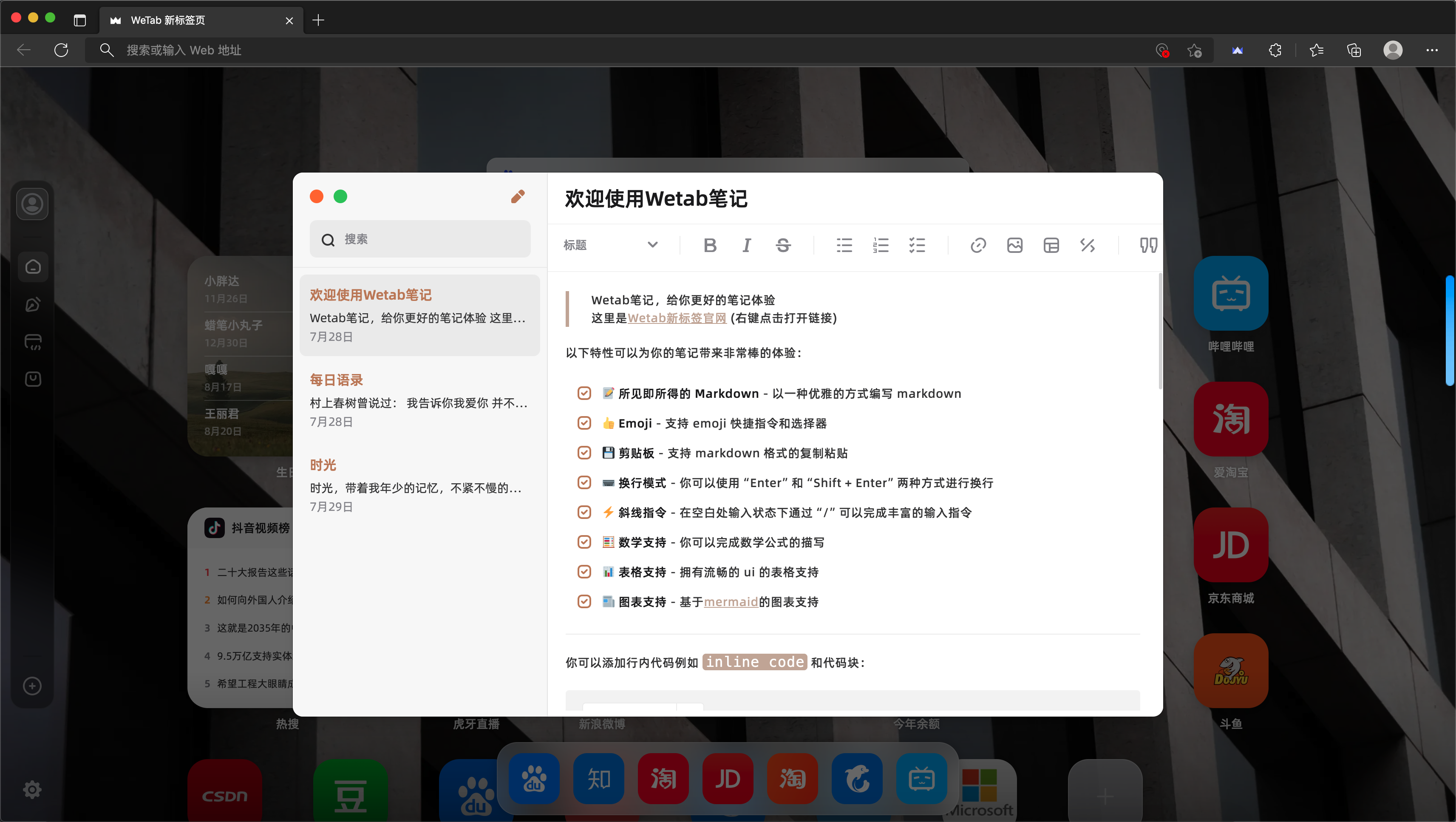1456x822 pixels.
Task: Open the browser favorites list
Action: [1316, 50]
